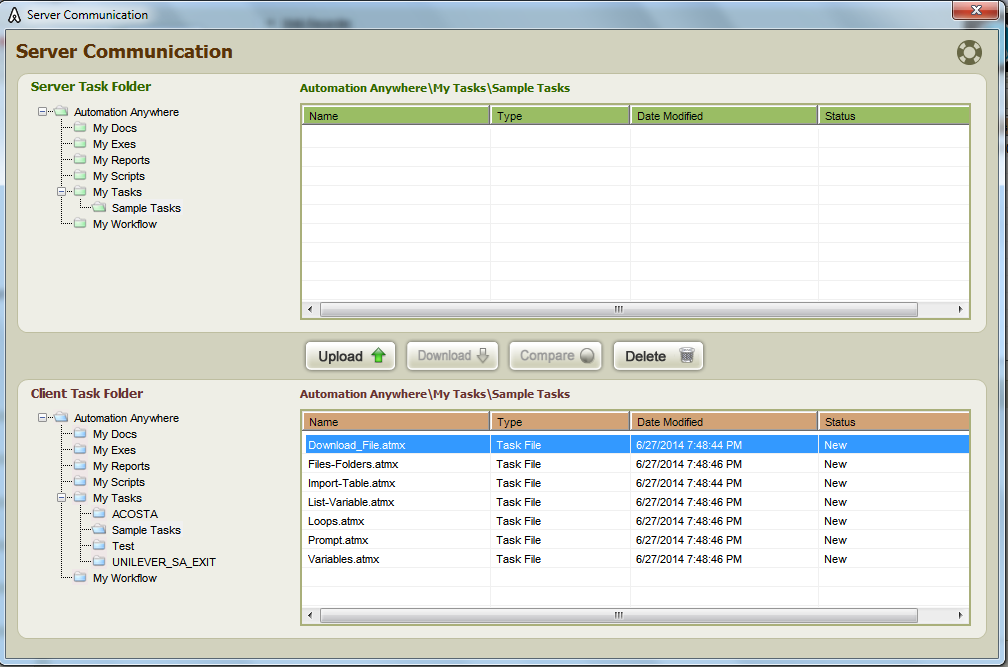Click the My Reports folder icon in client tree
This screenshot has height=667, width=1008.
[x=79, y=465]
